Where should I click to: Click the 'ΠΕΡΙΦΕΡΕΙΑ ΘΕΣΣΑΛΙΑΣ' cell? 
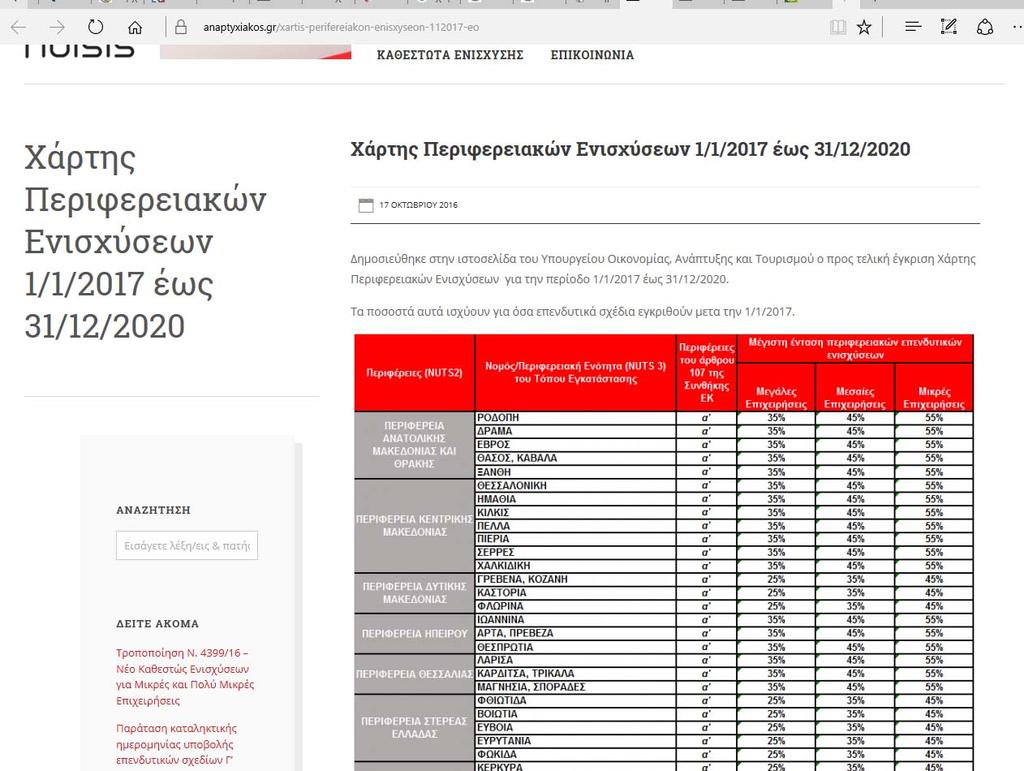coord(414,674)
